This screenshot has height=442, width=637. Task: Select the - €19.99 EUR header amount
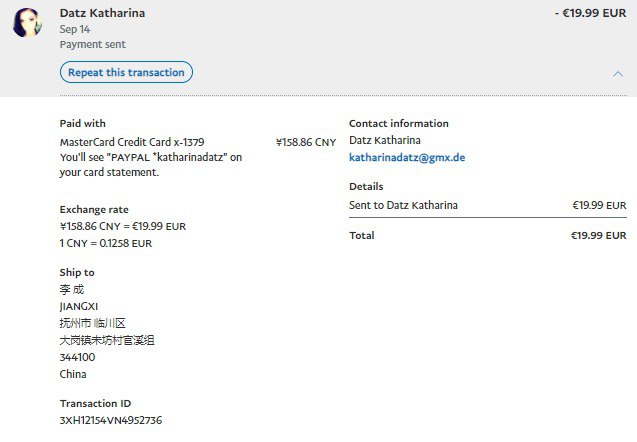click(x=589, y=13)
